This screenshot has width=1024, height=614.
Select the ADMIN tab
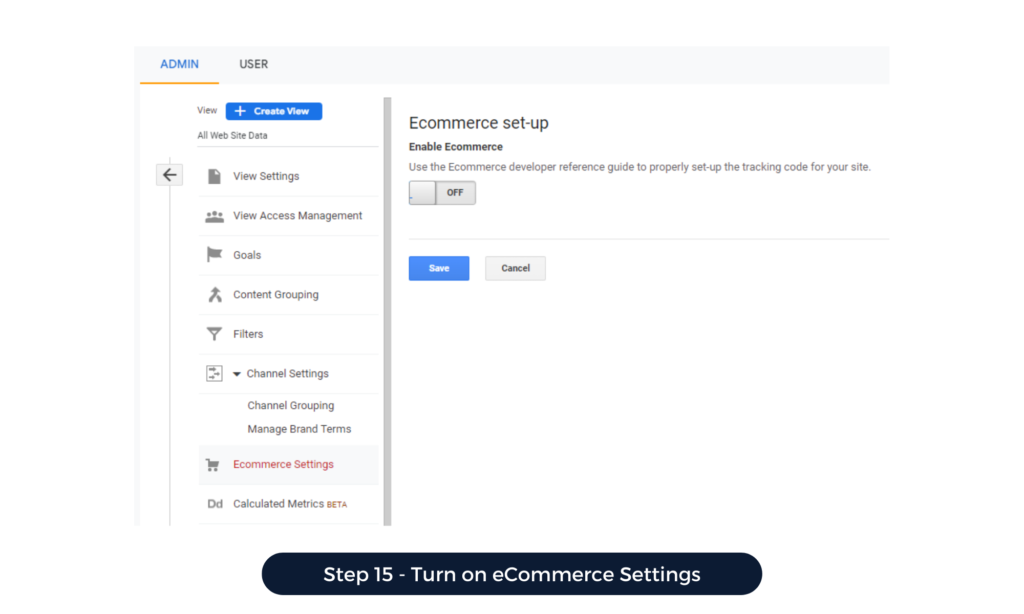click(179, 64)
